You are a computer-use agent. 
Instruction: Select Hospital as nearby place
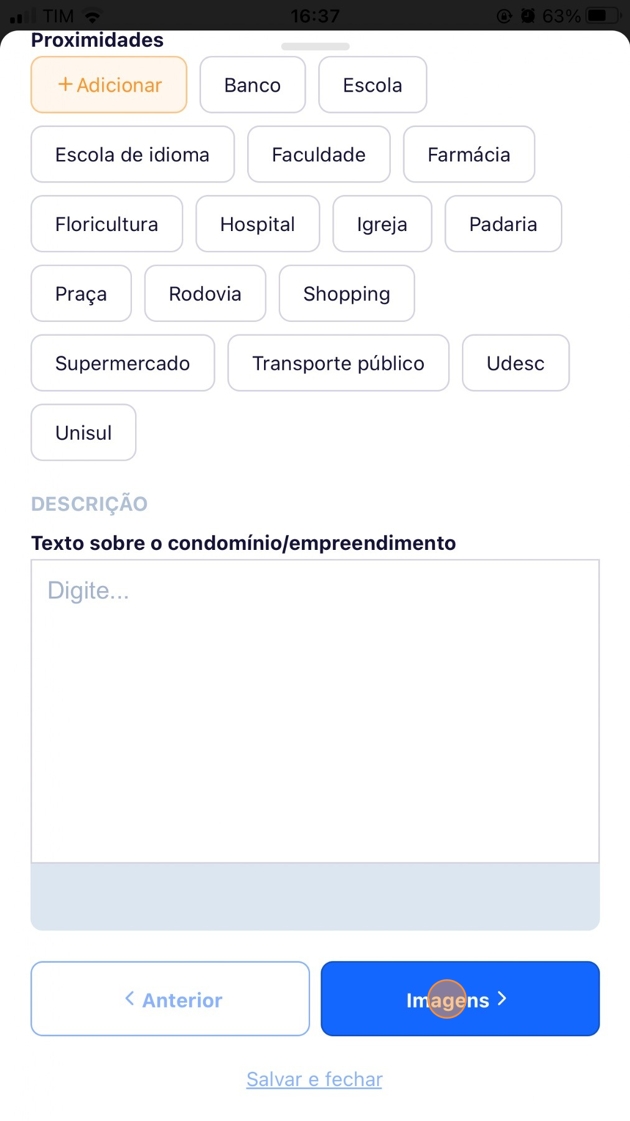(257, 224)
